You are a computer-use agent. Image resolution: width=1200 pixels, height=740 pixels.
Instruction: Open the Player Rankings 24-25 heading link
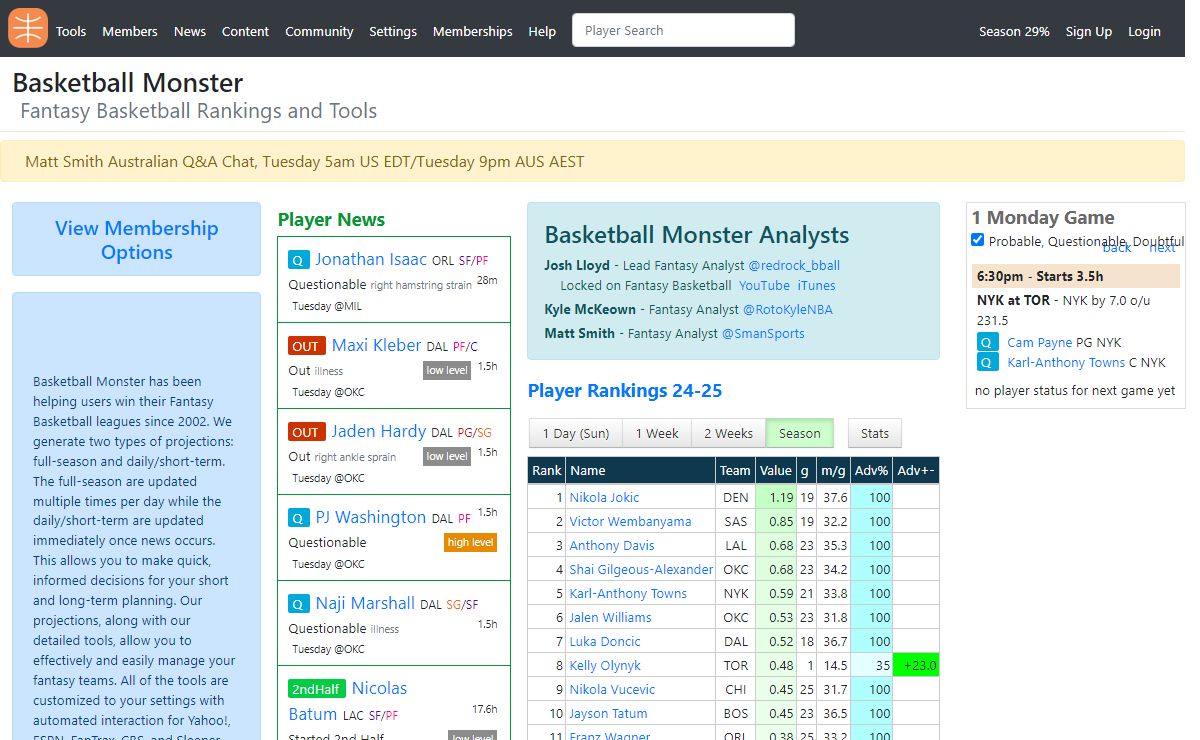pos(625,391)
